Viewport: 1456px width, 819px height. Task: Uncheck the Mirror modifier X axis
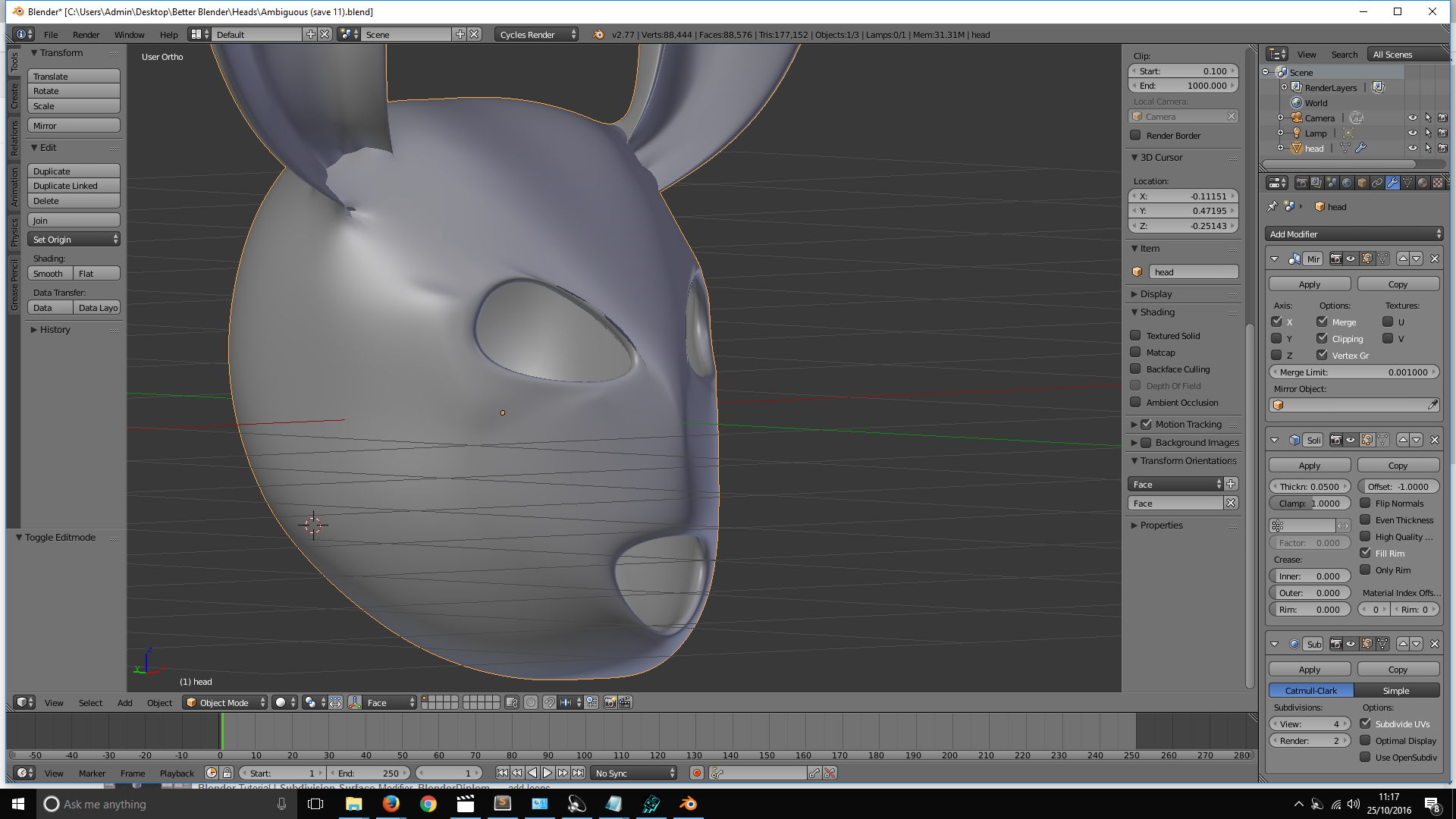(1277, 322)
